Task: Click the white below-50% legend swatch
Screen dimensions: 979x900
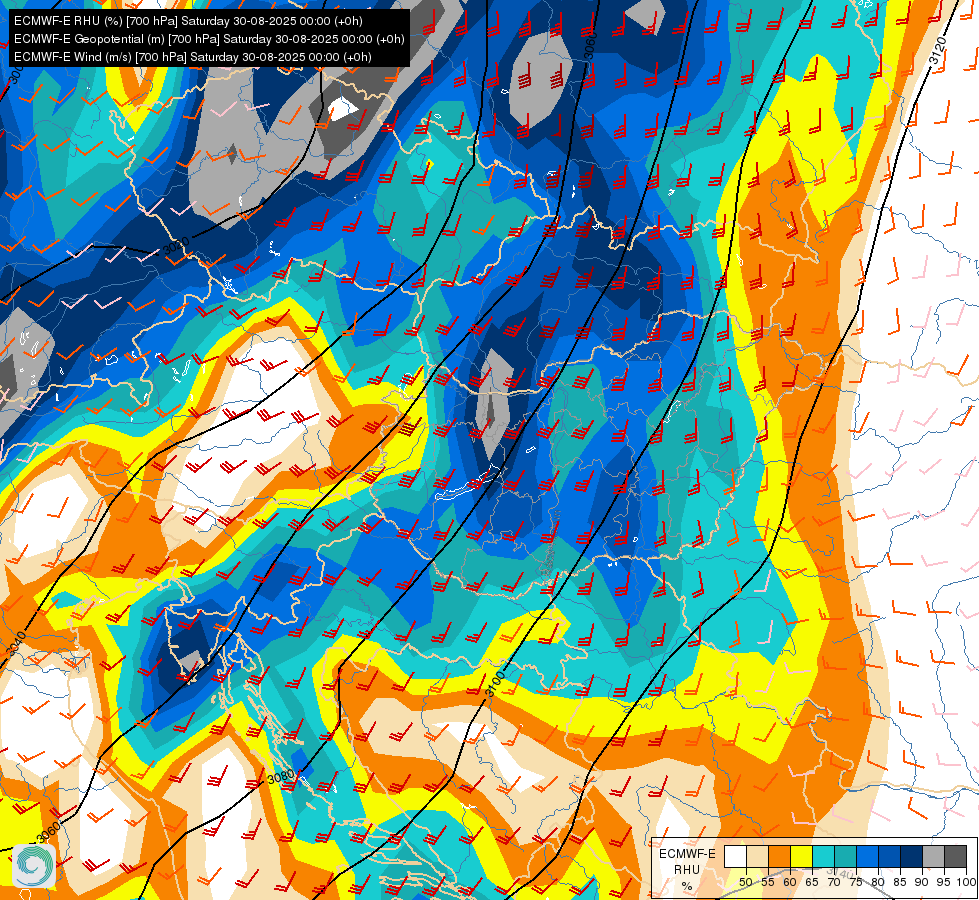Action: pos(735,857)
